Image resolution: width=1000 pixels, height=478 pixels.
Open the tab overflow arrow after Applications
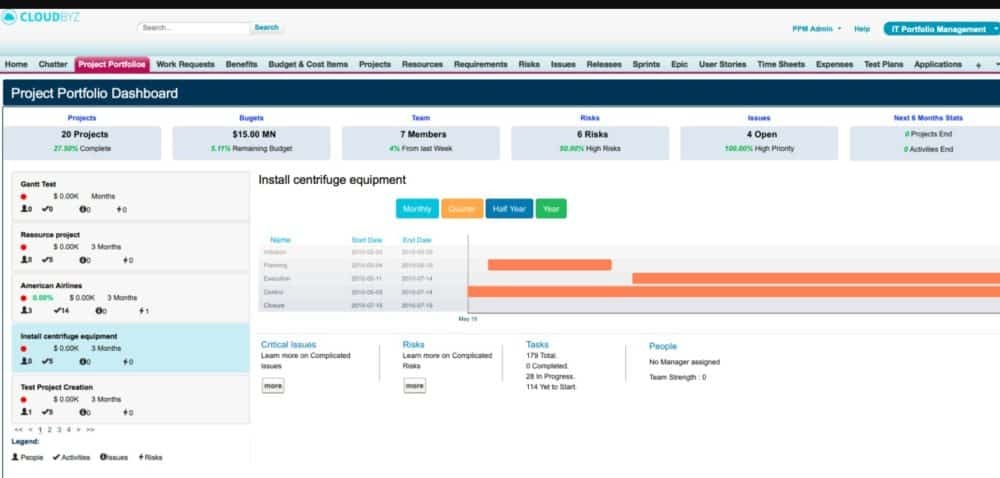point(996,65)
